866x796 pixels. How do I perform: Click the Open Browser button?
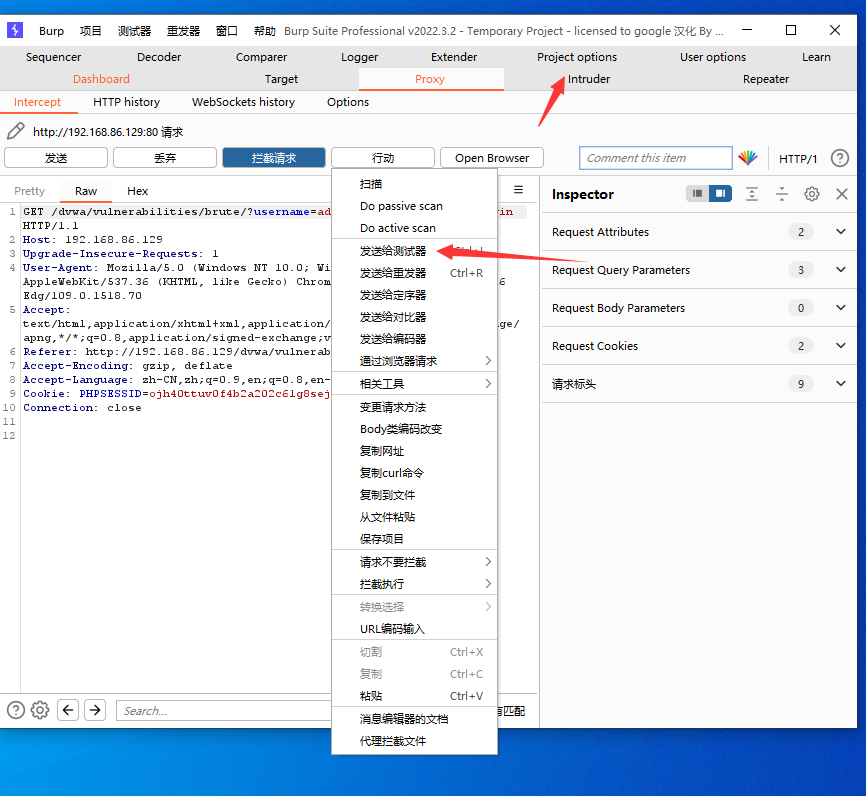pos(492,158)
